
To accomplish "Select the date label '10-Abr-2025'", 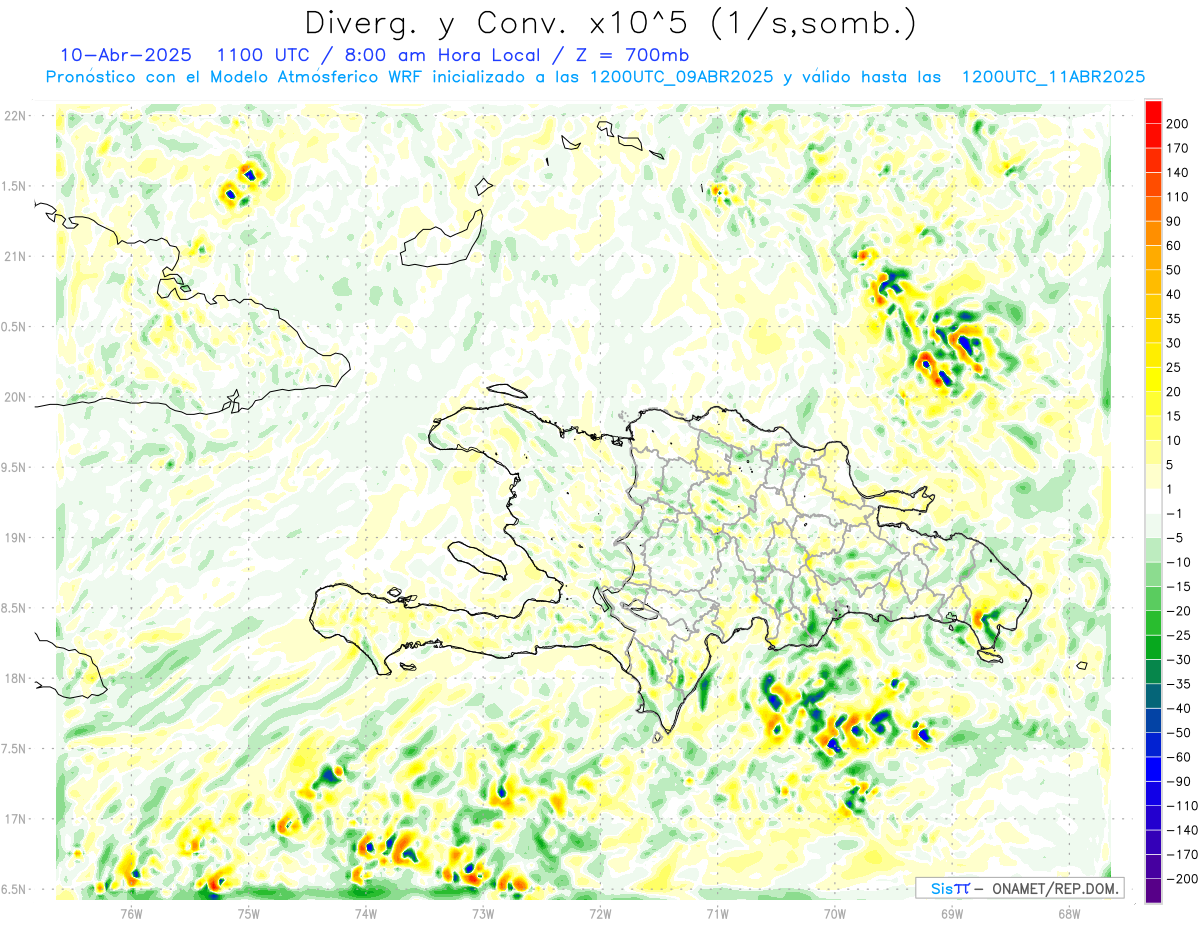I will tap(126, 54).
